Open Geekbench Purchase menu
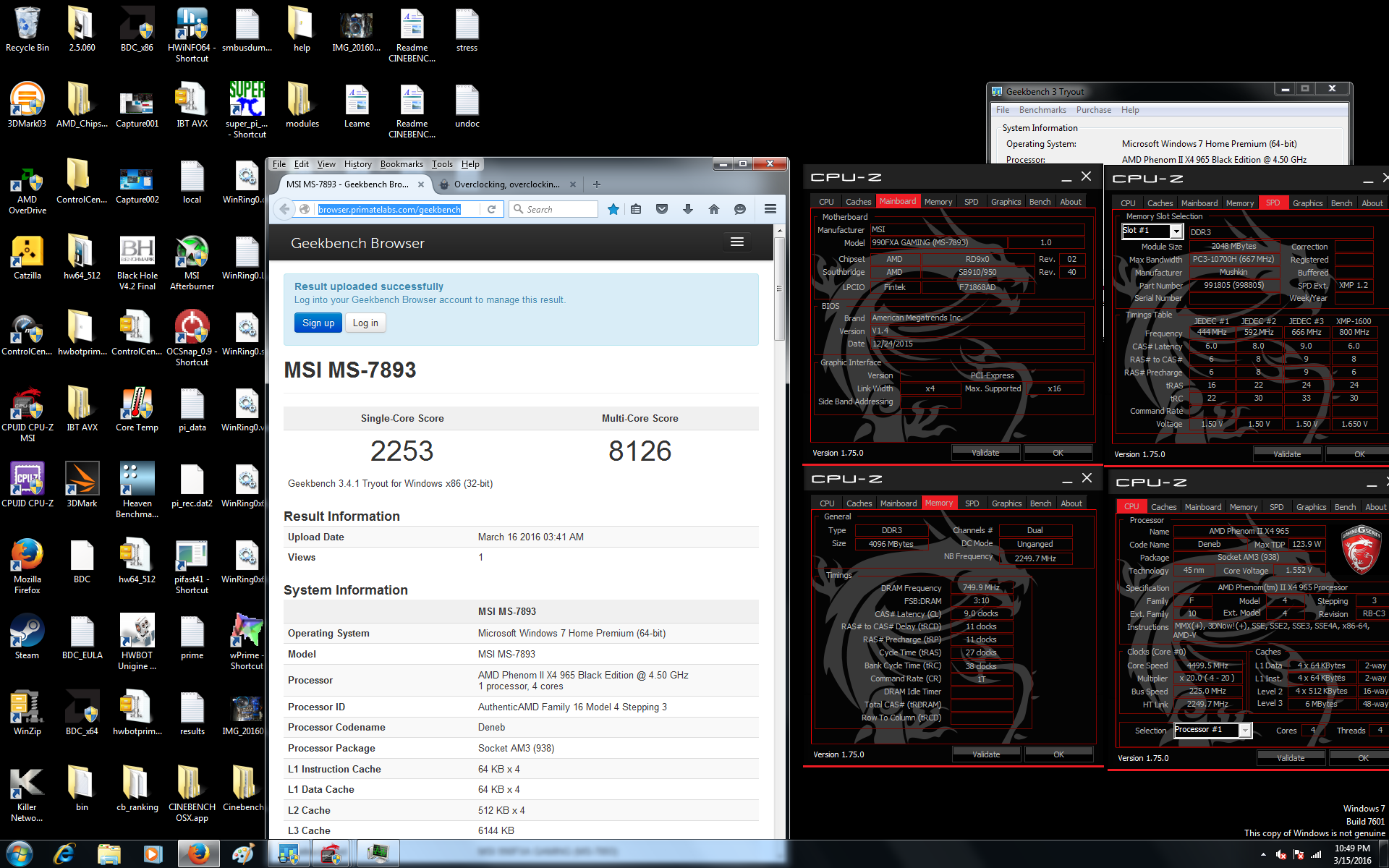This screenshot has height=868, width=1389. 1093,110
